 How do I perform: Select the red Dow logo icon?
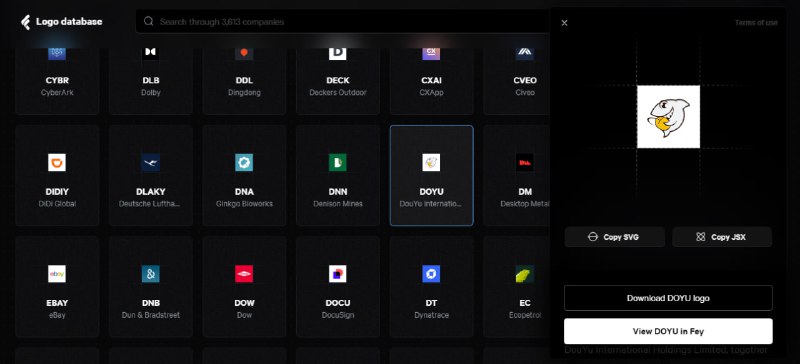coord(244,274)
